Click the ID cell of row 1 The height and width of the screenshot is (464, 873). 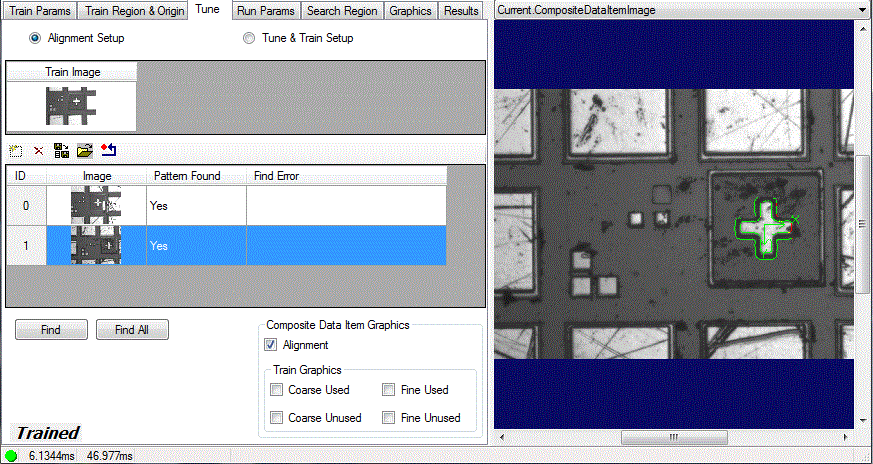[x=26, y=246]
